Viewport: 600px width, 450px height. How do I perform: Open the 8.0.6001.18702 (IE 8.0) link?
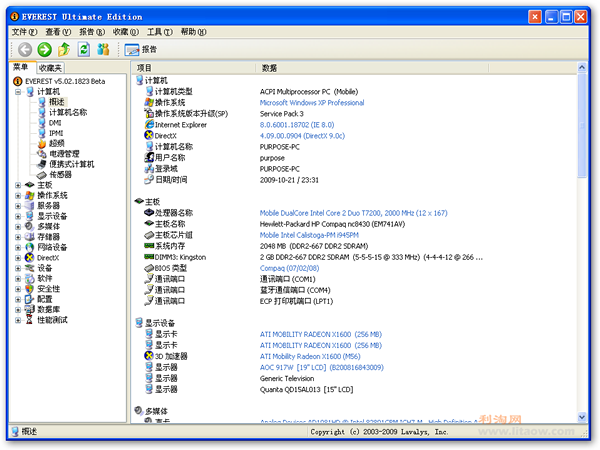point(297,125)
